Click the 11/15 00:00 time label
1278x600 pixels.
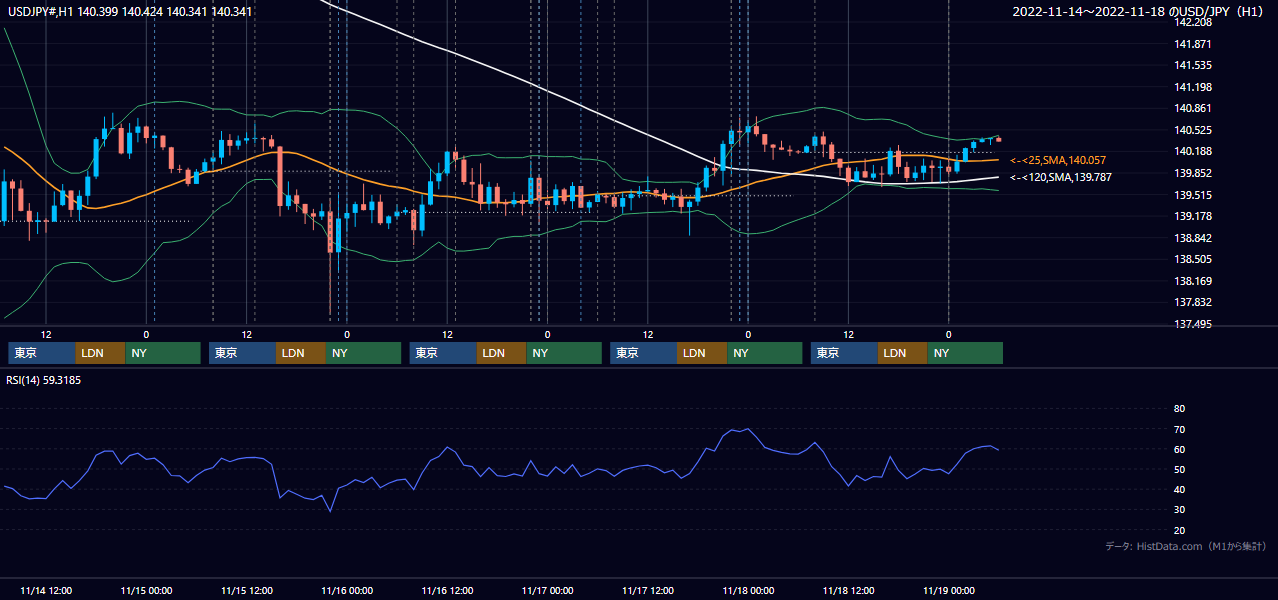tap(146, 590)
